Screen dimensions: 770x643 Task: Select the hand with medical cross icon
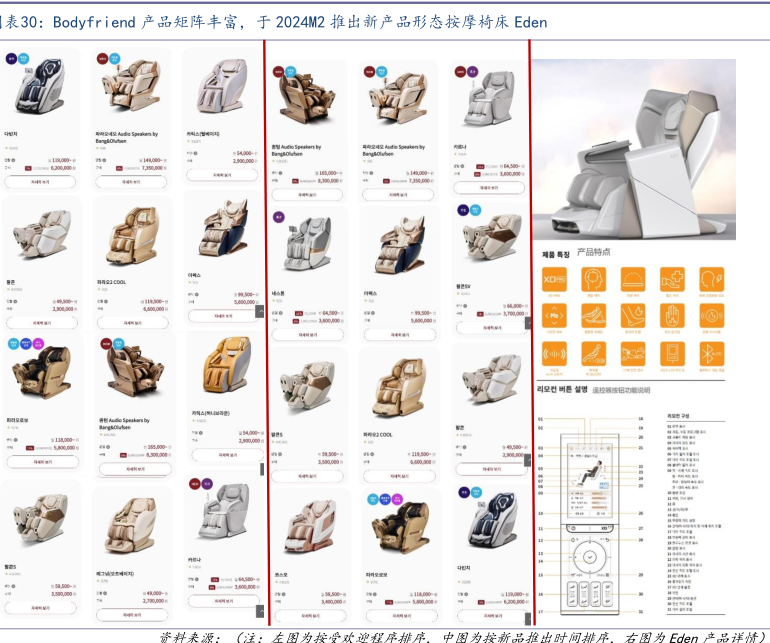point(672,280)
